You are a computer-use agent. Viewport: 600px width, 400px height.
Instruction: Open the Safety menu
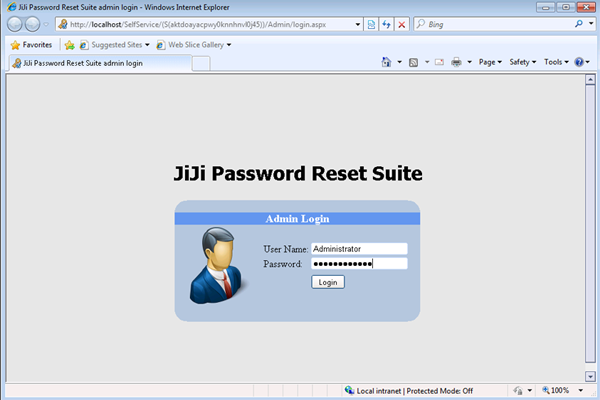coord(523,62)
